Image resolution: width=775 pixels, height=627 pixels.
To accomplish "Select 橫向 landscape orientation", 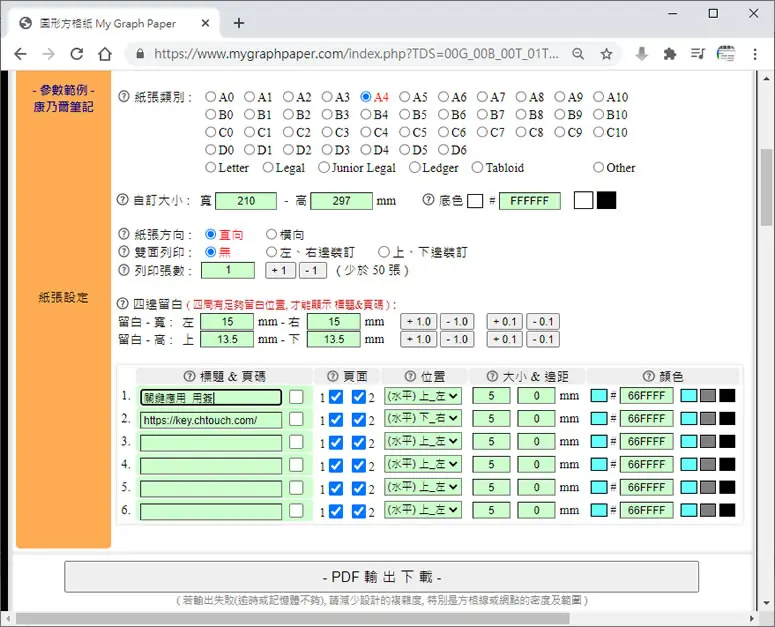I will (271, 234).
